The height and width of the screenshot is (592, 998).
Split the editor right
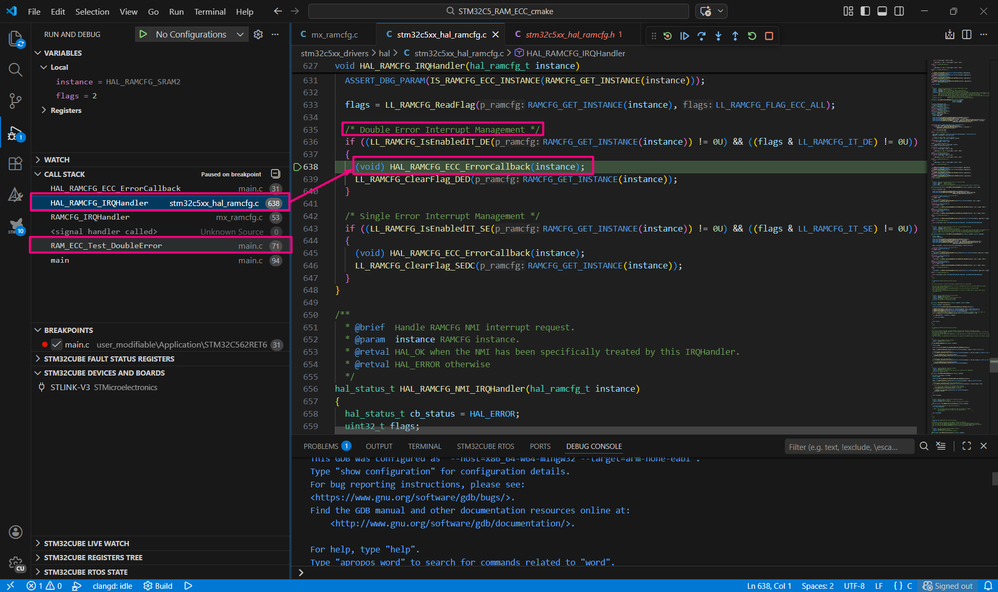click(x=967, y=34)
